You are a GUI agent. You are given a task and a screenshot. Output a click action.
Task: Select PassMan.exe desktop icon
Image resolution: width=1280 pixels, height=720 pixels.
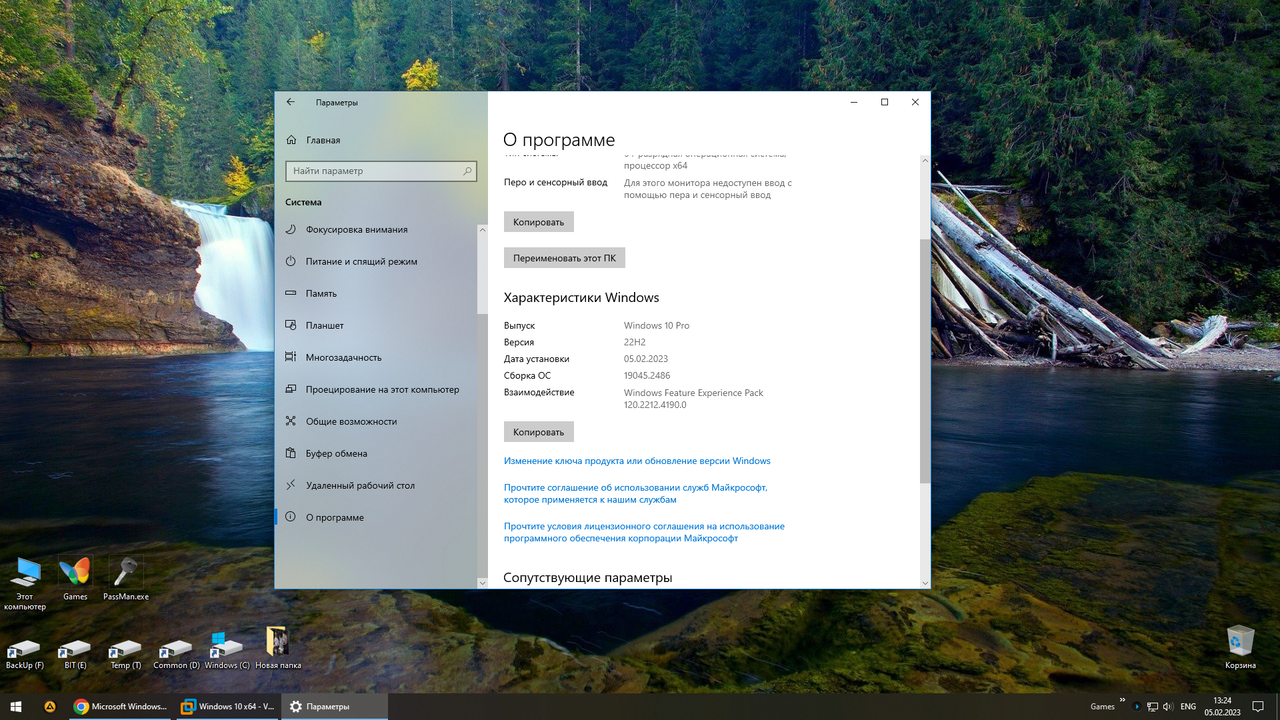pyautogui.click(x=126, y=579)
